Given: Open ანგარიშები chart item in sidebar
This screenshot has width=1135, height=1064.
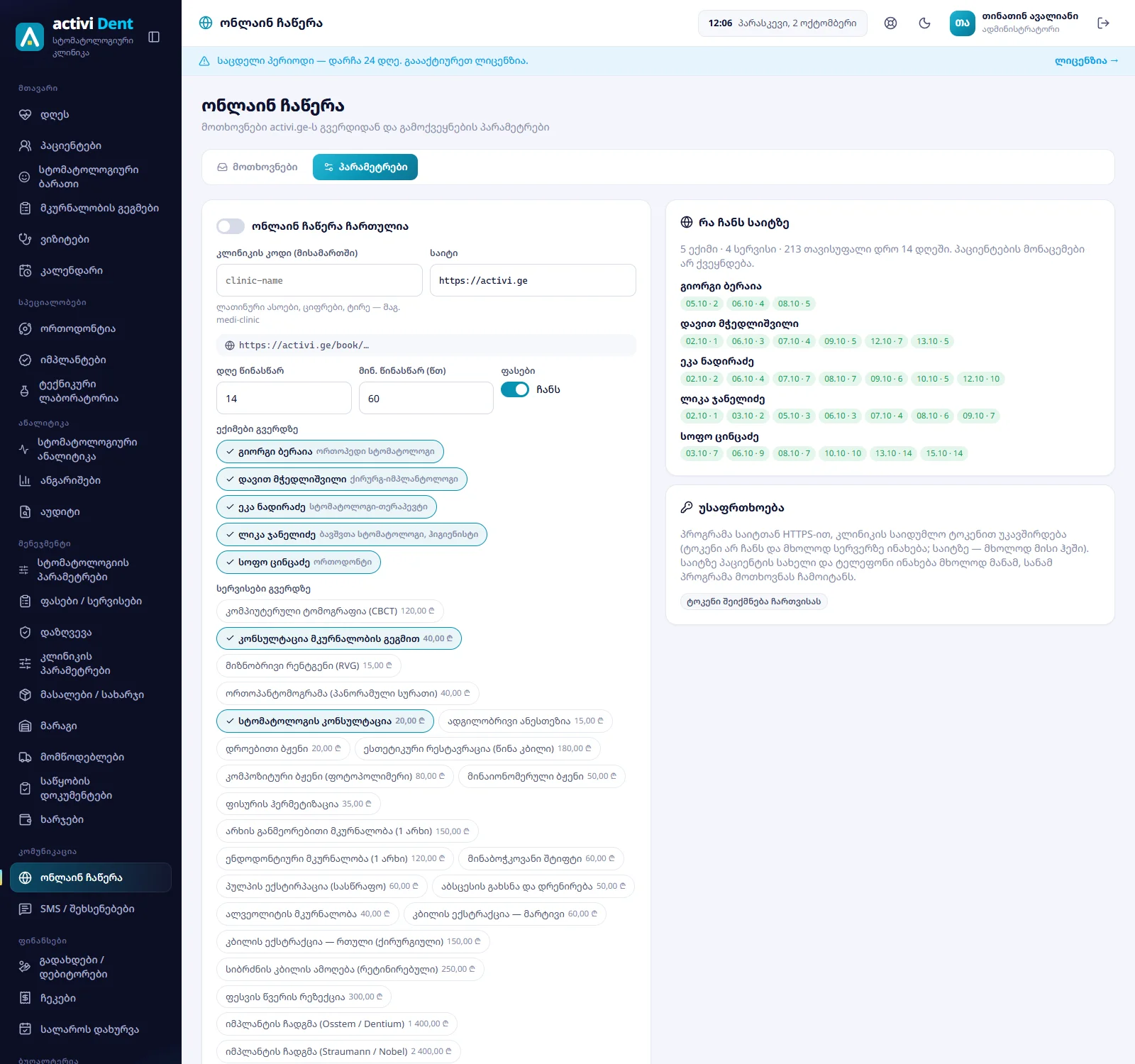Looking at the screenshot, I should point(91,480).
